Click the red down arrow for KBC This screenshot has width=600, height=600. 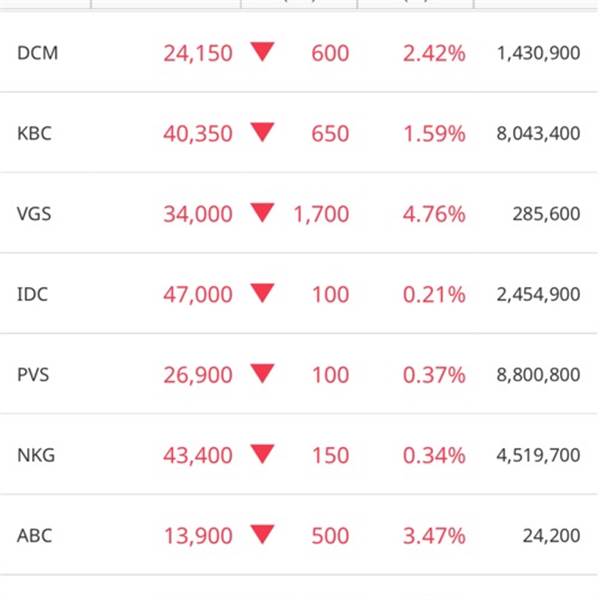coord(262,132)
